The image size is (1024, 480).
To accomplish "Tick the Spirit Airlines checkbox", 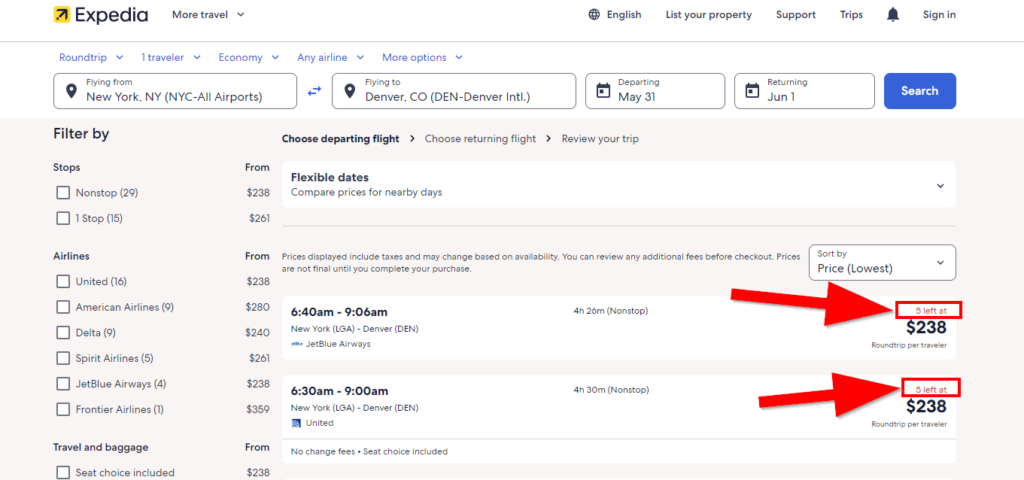I will click(63, 358).
